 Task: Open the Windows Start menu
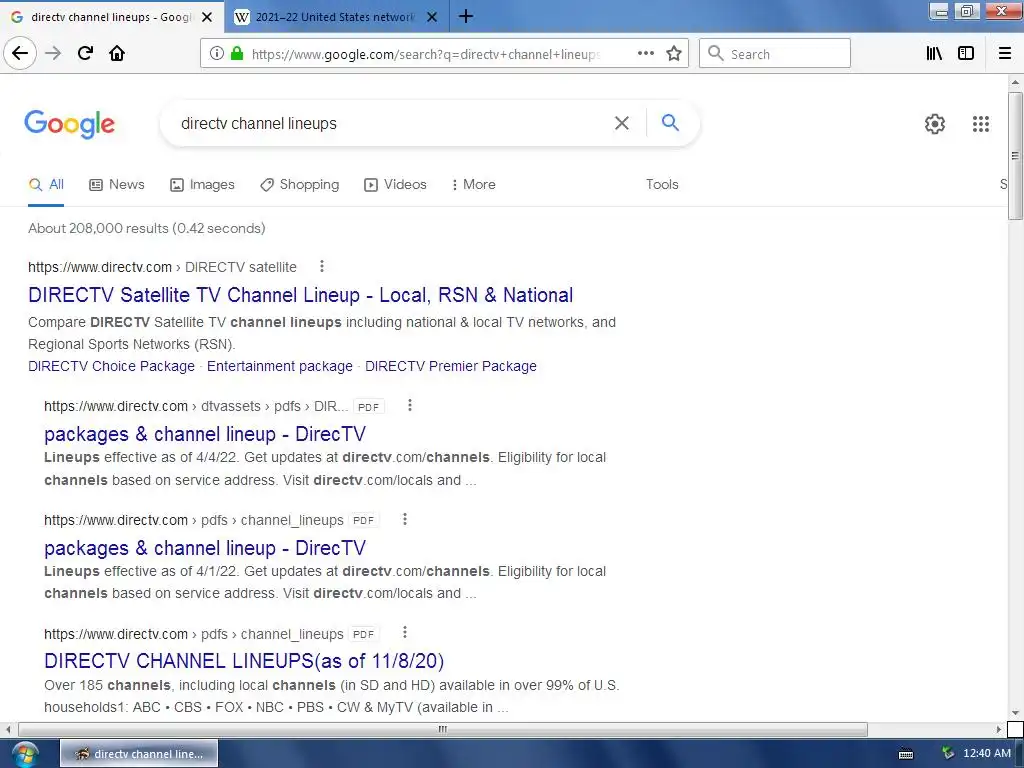[24, 754]
